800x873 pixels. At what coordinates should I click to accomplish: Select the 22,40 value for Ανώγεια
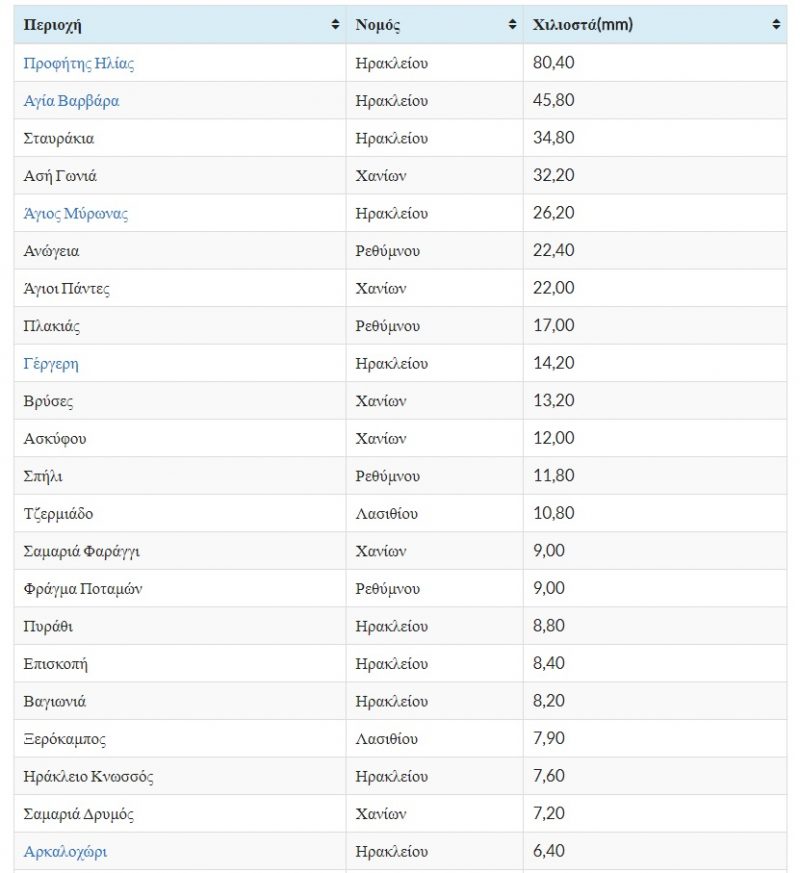pyautogui.click(x=554, y=251)
